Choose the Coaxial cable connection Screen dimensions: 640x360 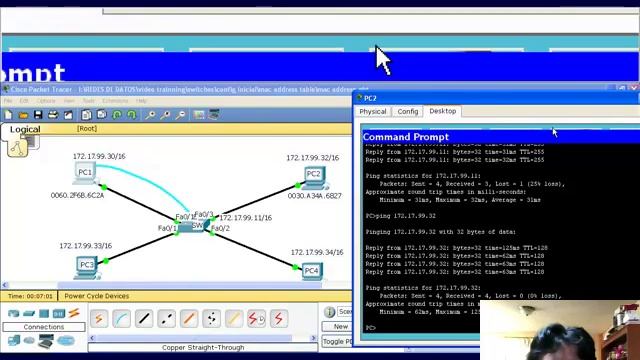pos(233,319)
